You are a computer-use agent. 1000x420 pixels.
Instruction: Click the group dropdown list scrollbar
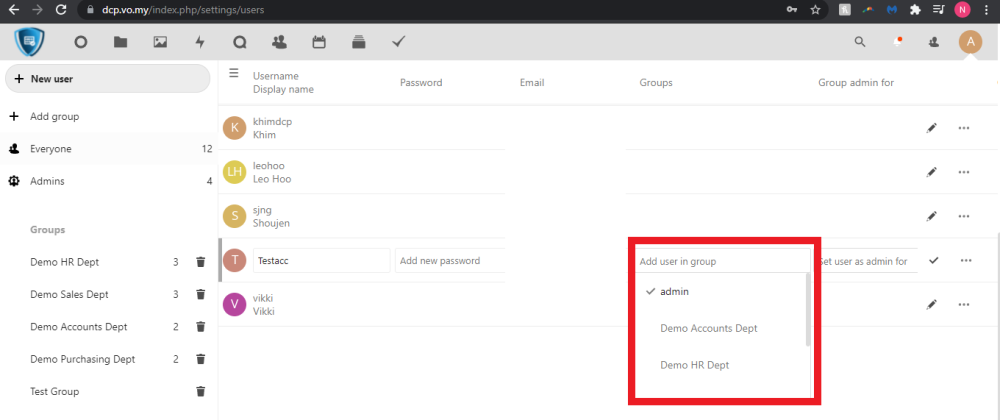tap(808, 310)
